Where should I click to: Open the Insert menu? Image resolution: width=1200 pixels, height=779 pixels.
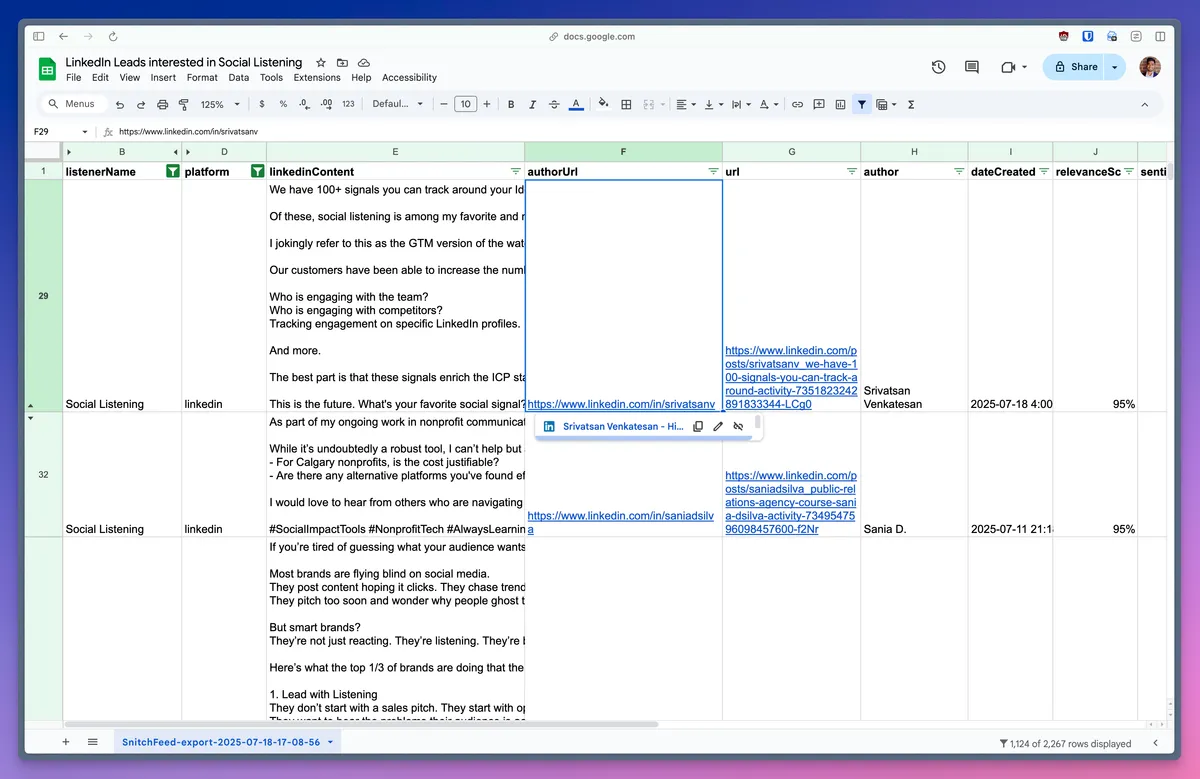click(x=163, y=78)
